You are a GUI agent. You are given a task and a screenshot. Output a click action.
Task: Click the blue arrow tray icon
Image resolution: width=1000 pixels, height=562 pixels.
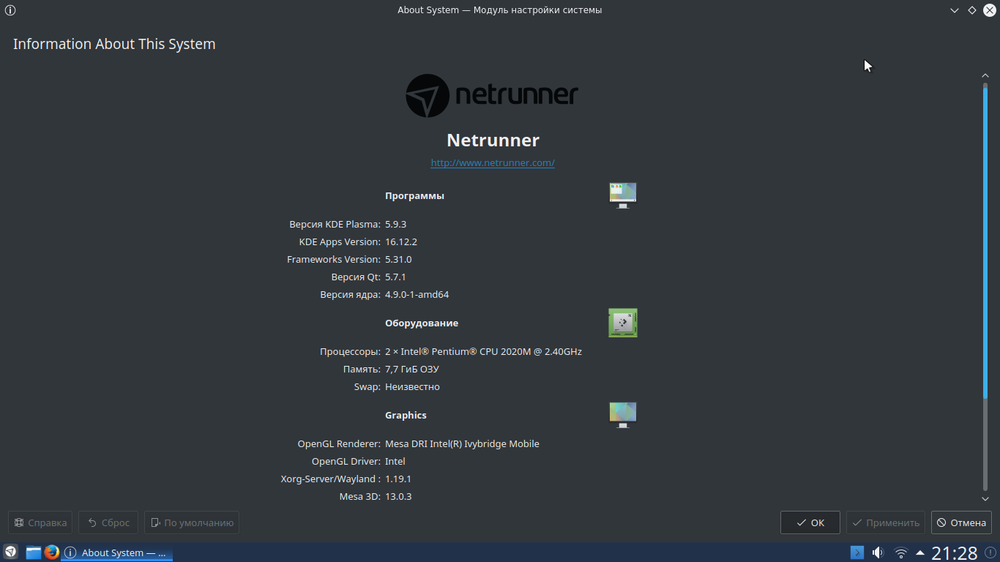pos(857,552)
